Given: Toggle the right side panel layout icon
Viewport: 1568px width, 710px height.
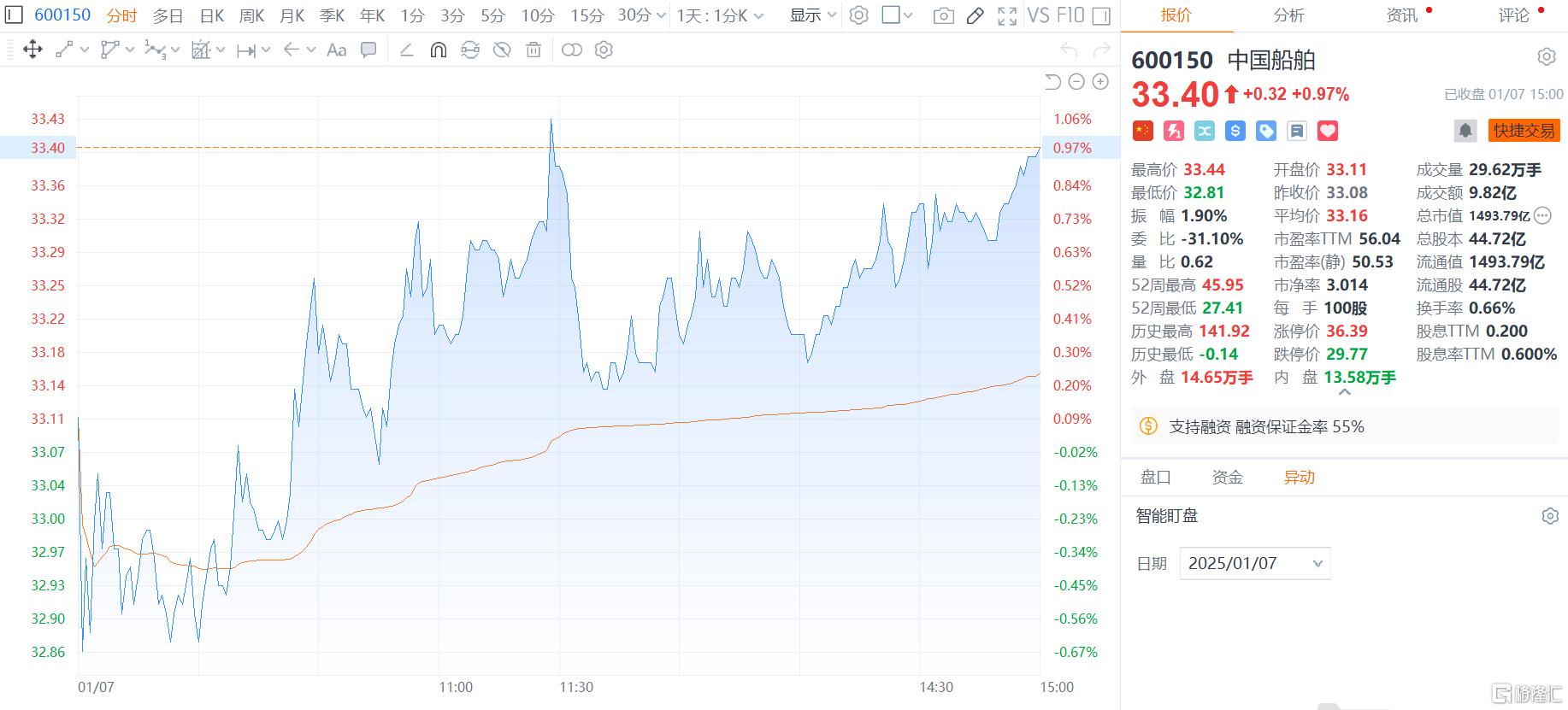Looking at the screenshot, I should (1102, 15).
